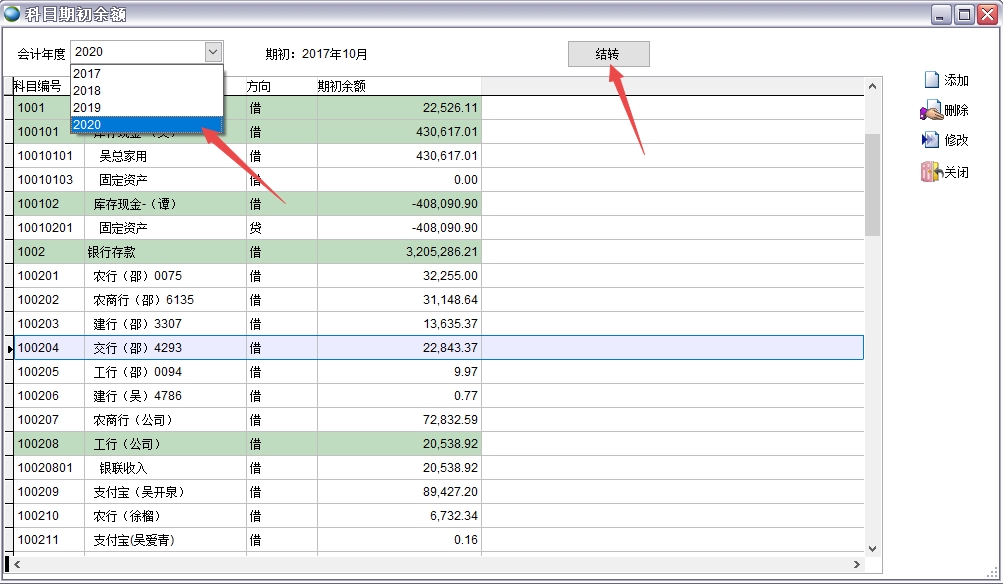Click the 关闭 (Close) door icon
This screenshot has width=1003, height=584.
pyautogui.click(x=931, y=171)
